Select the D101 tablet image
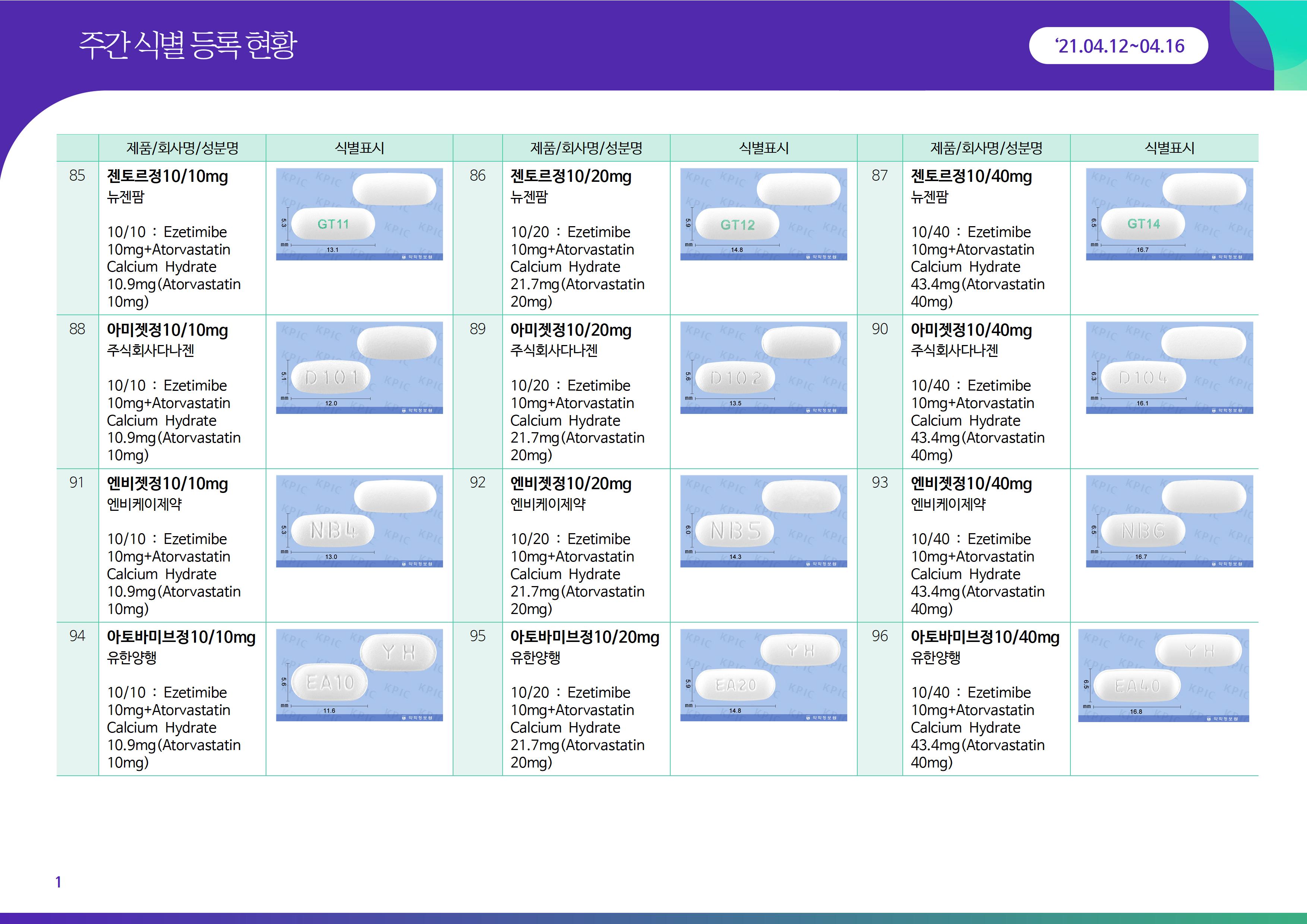Screen dimensions: 1307x924 tap(359, 368)
